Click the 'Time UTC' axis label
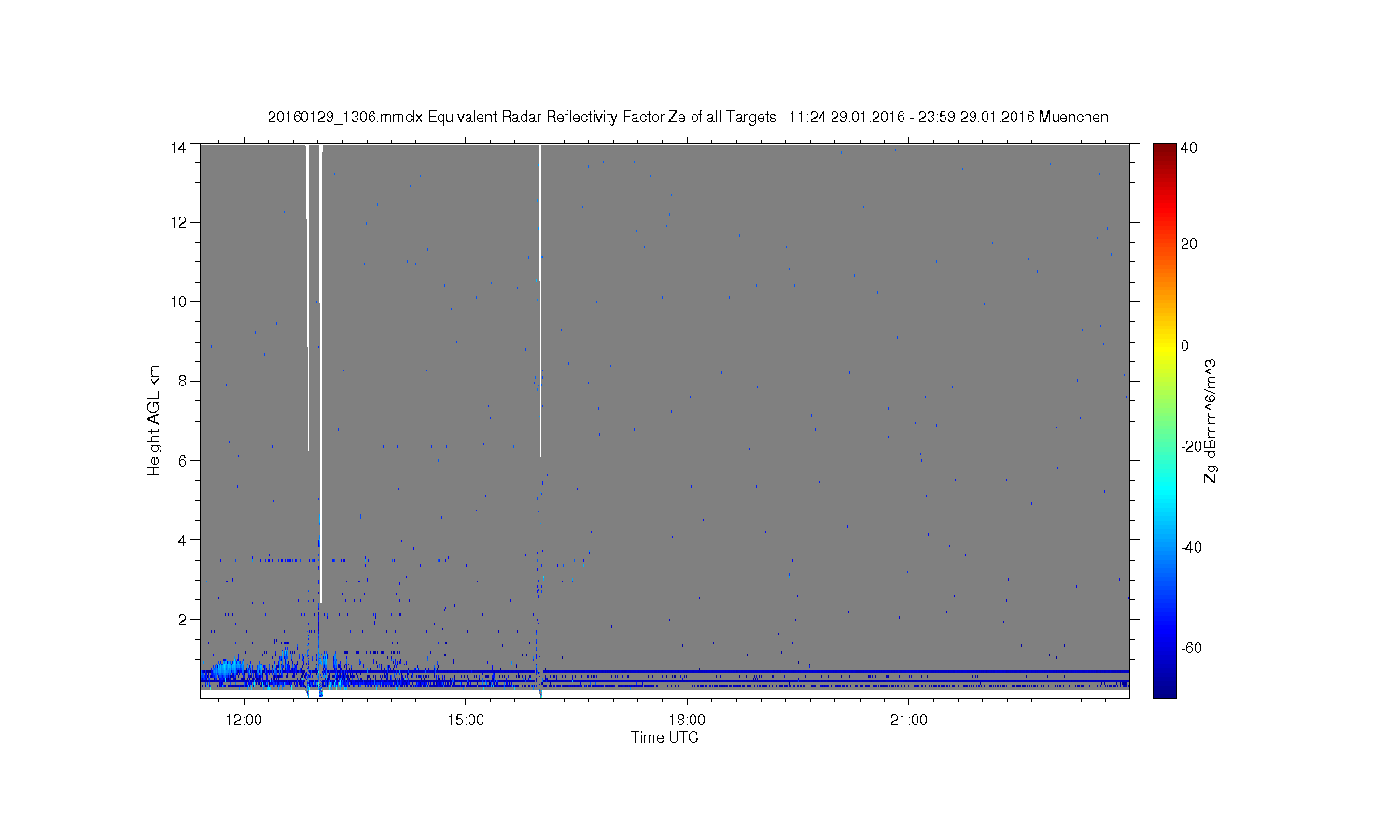This screenshot has height=840, width=1400. coord(665,737)
